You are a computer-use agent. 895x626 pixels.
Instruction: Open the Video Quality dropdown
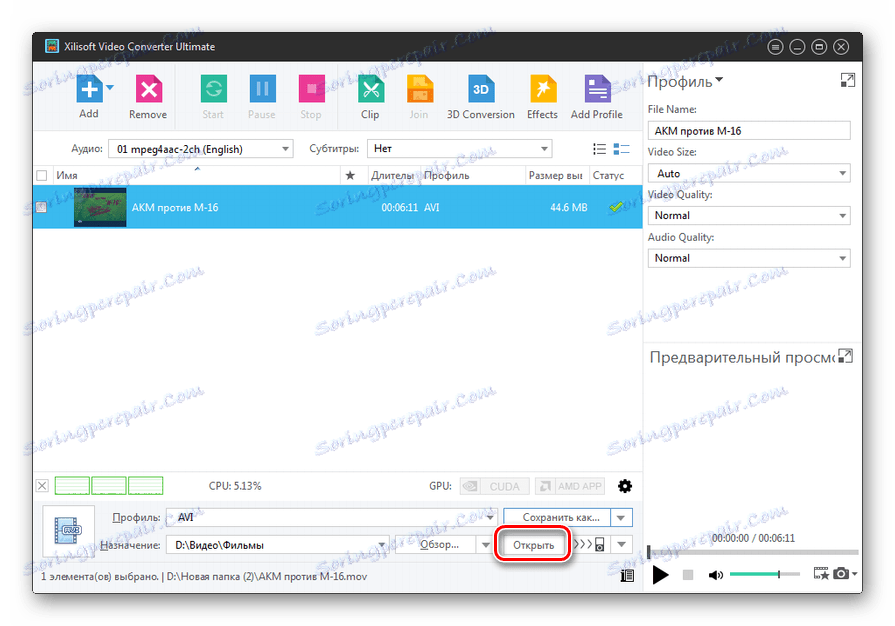(x=749, y=216)
